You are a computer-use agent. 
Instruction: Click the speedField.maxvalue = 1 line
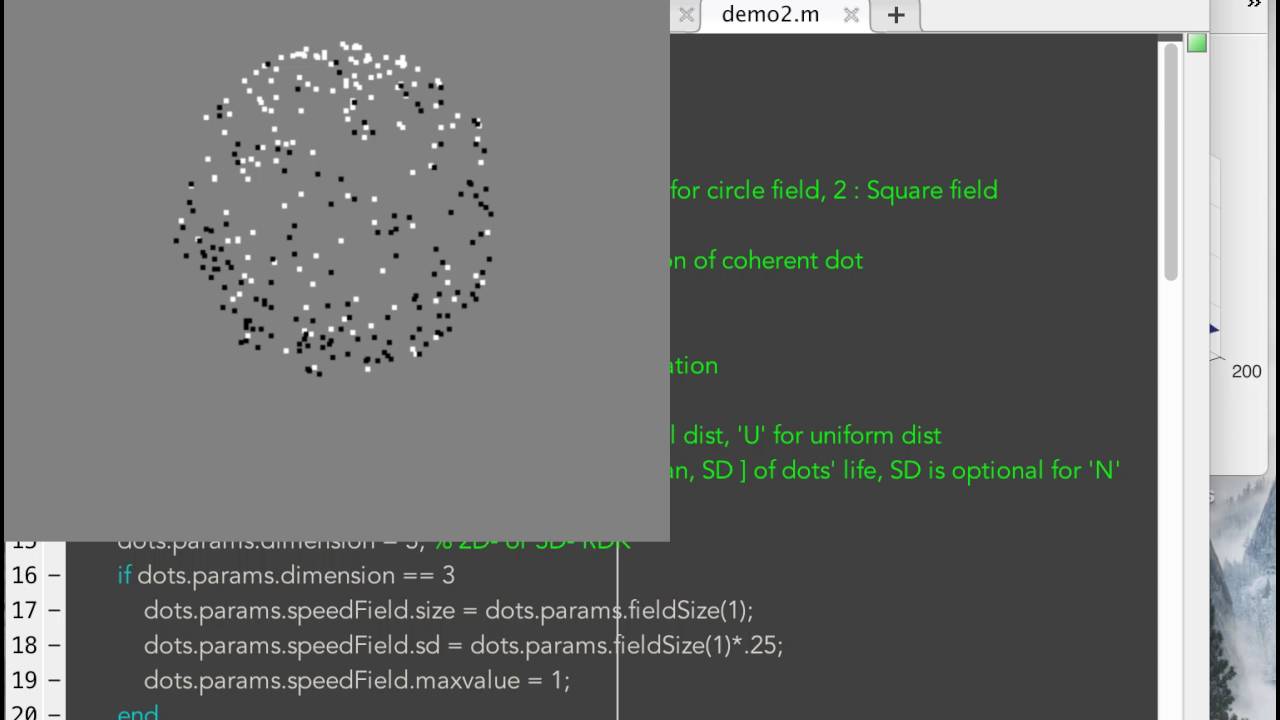357,680
